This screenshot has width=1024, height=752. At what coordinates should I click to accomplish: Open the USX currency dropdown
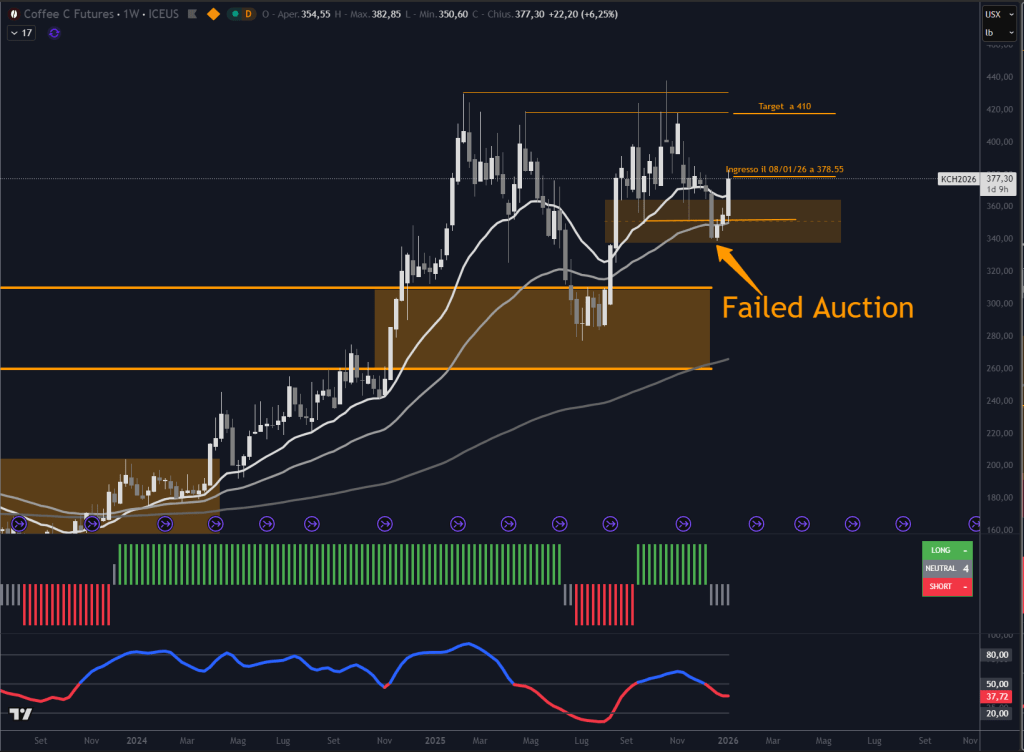point(999,14)
